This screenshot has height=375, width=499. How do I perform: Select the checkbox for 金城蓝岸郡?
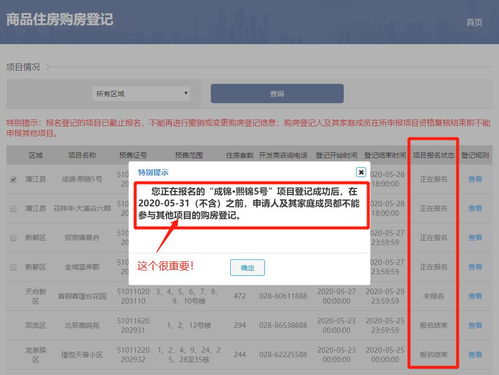13,267
